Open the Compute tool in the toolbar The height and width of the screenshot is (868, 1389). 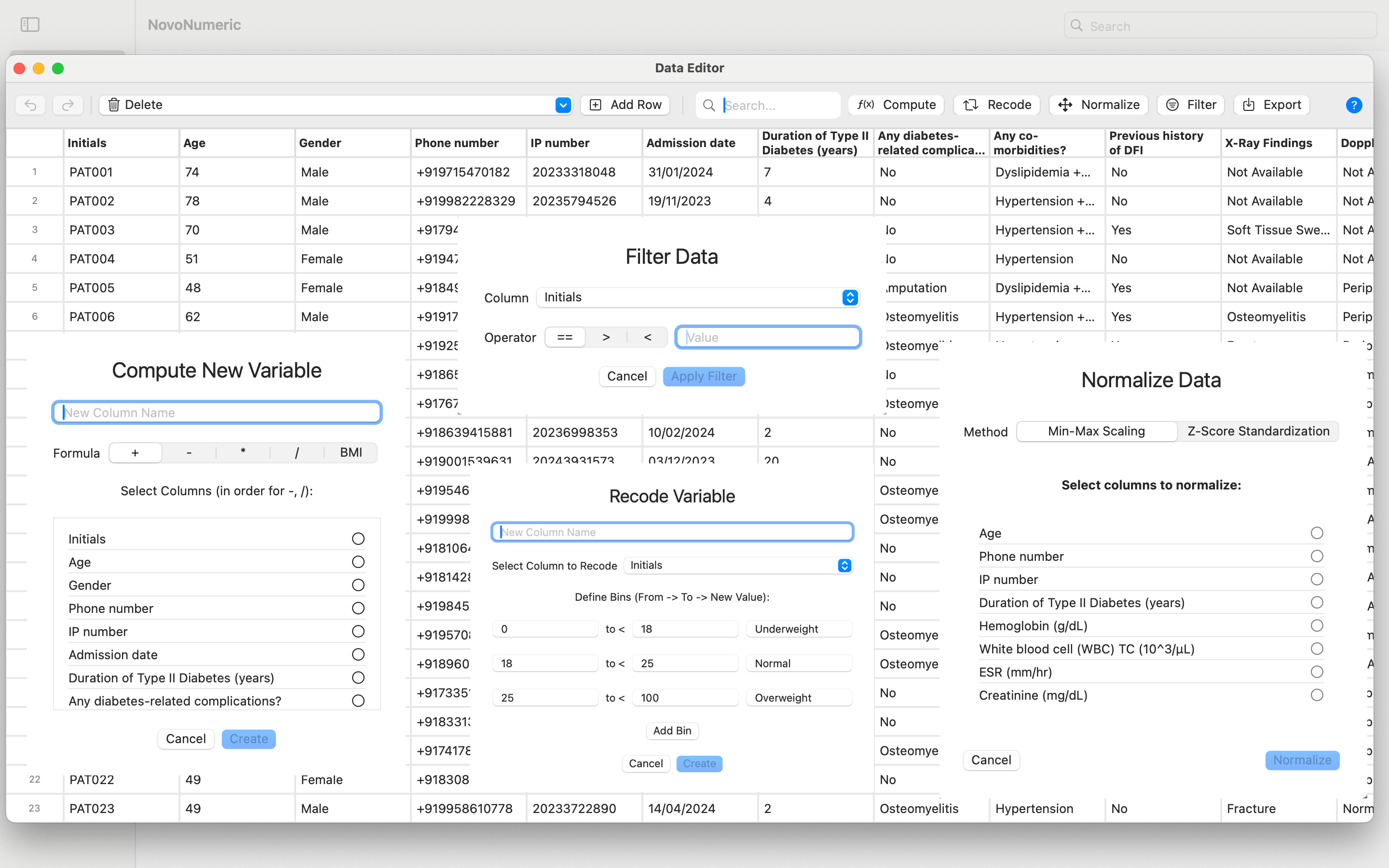point(896,105)
